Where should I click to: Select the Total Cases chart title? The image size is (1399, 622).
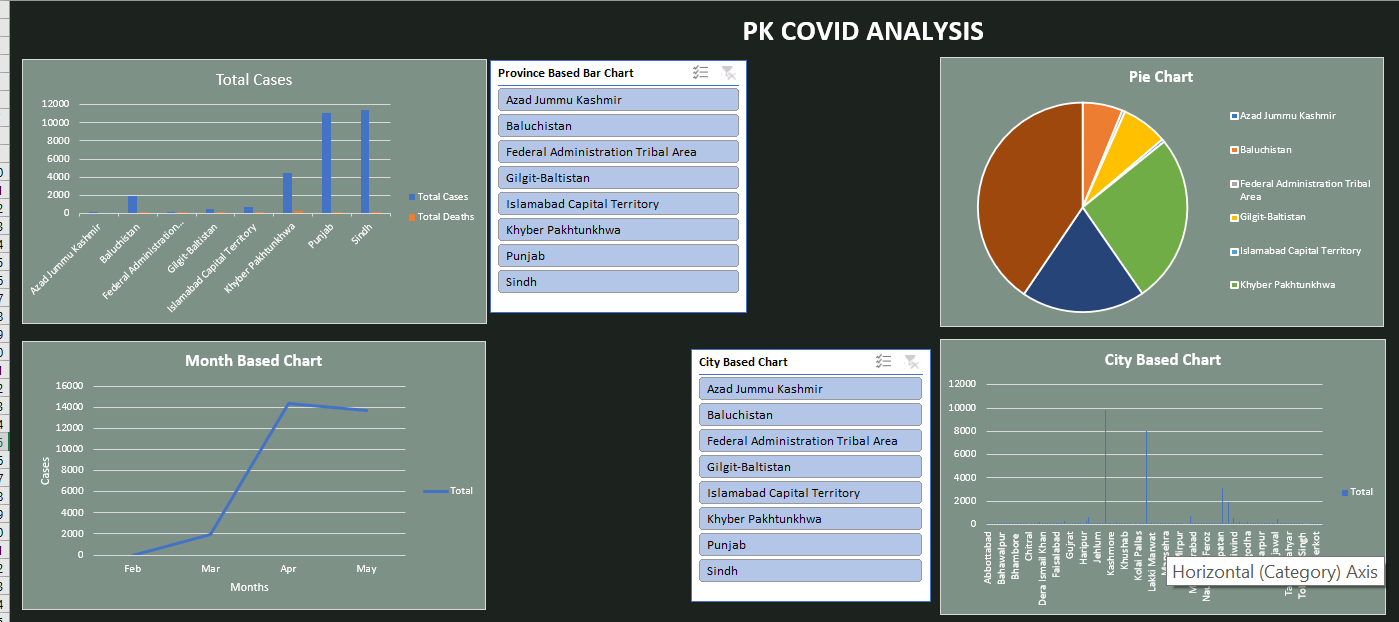click(x=254, y=80)
